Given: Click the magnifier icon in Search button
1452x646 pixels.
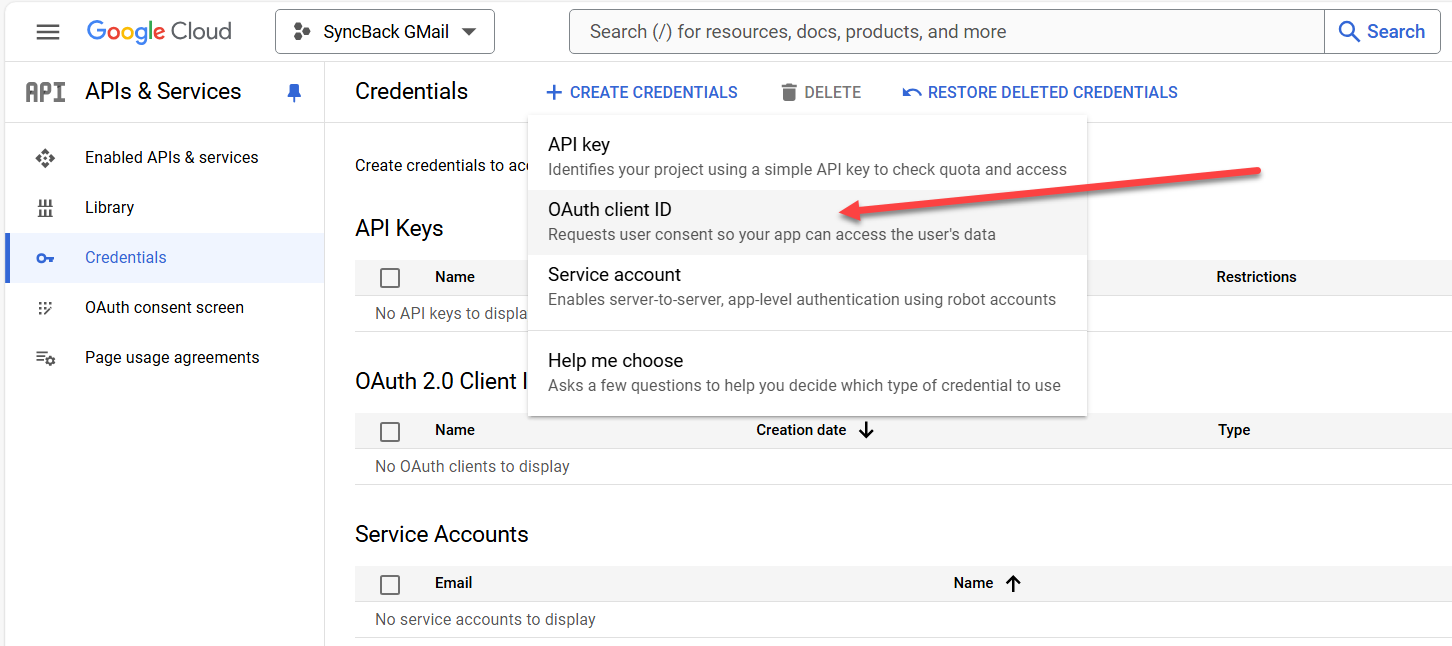Looking at the screenshot, I should 1349,32.
